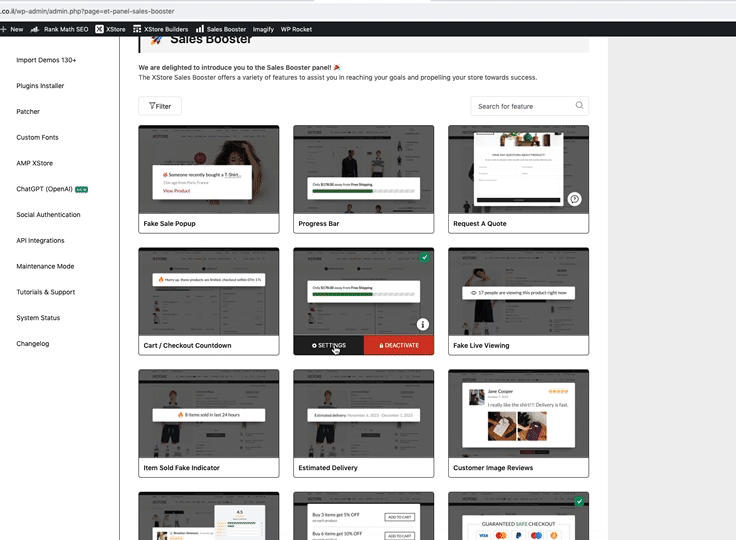
Task: Click the XStore logo icon in admin bar
Action: [x=100, y=29]
